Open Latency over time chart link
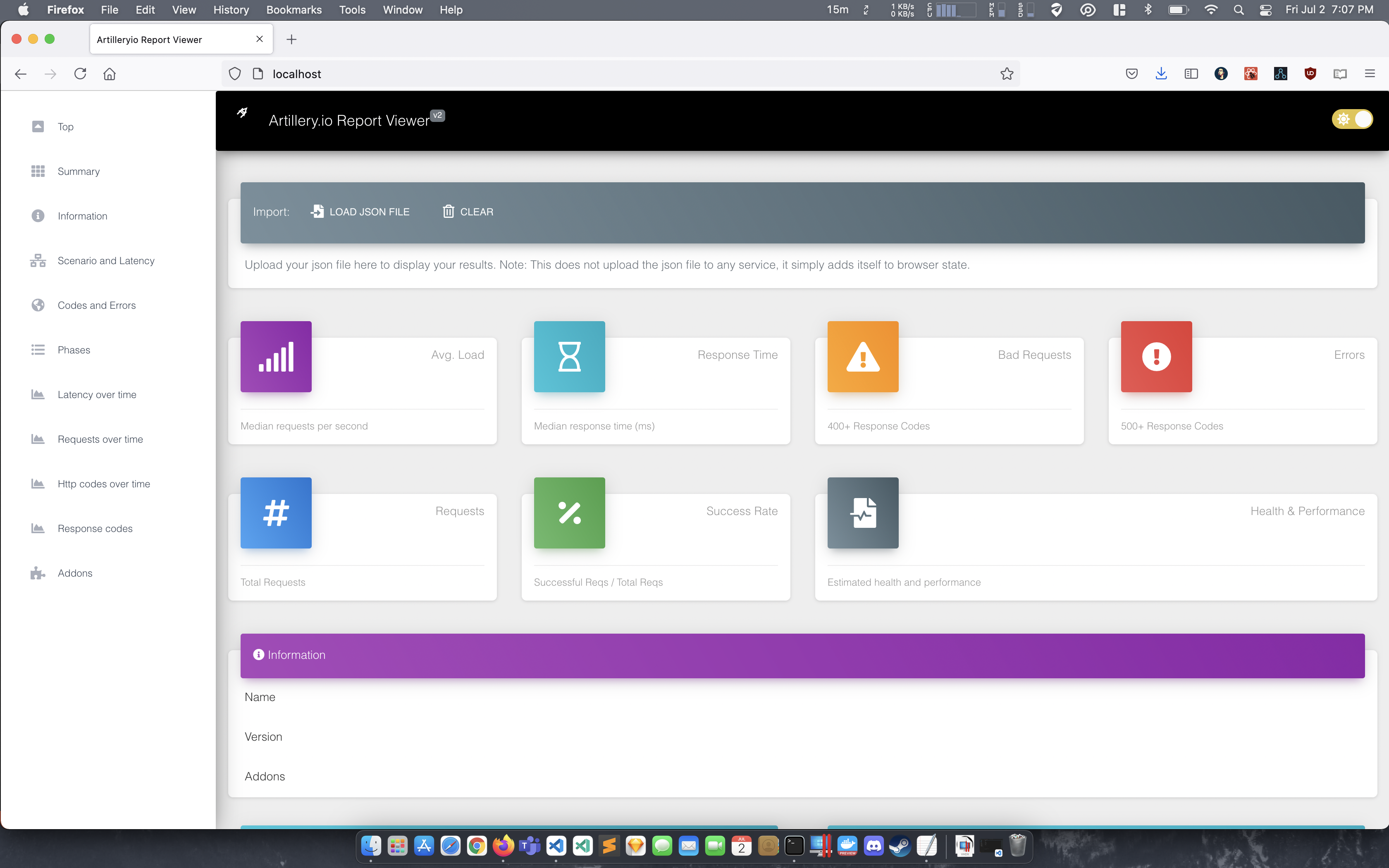The width and height of the screenshot is (1389, 868). pyautogui.click(x=96, y=394)
